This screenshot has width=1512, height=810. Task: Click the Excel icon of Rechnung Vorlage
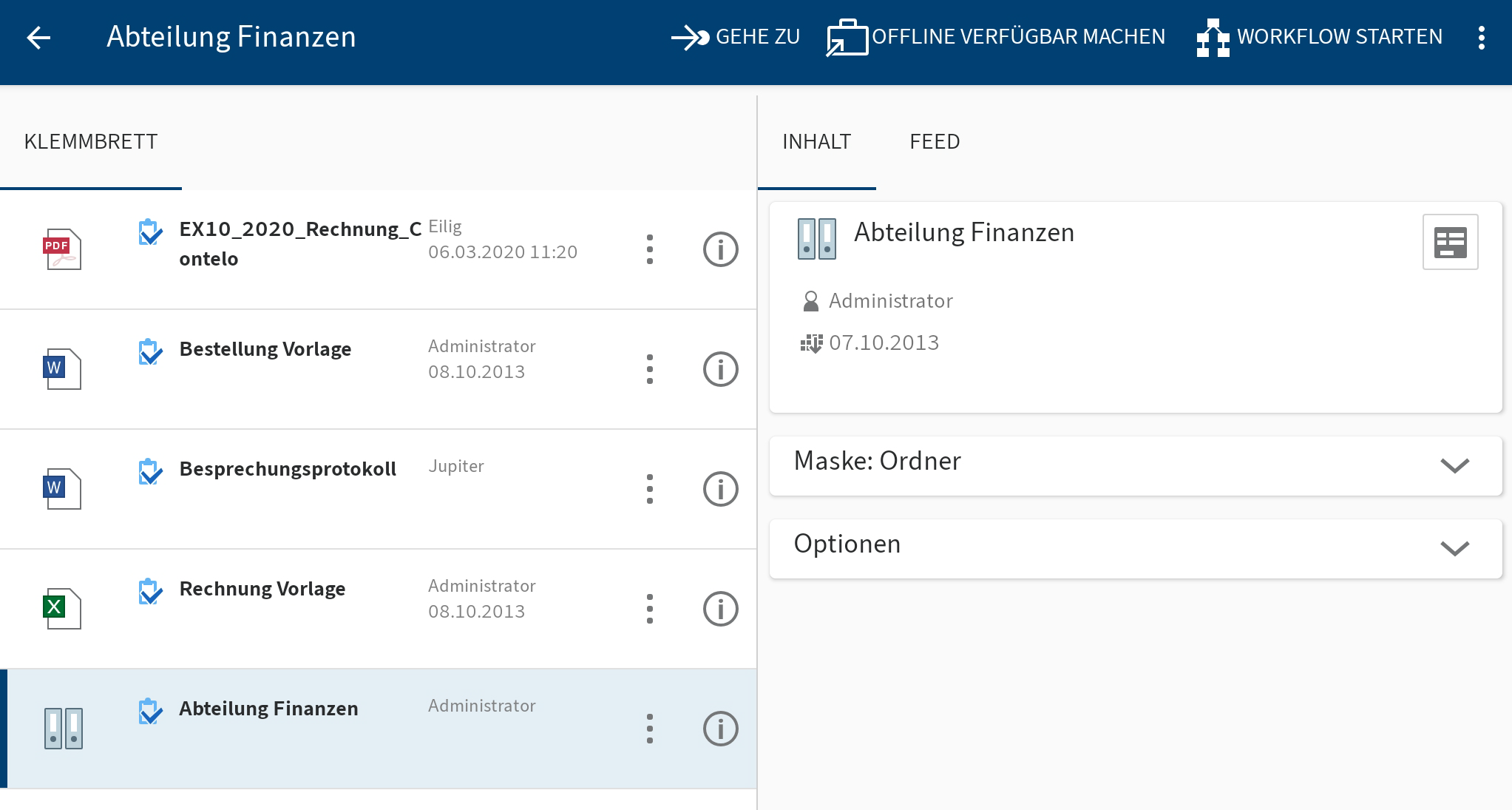tap(63, 609)
